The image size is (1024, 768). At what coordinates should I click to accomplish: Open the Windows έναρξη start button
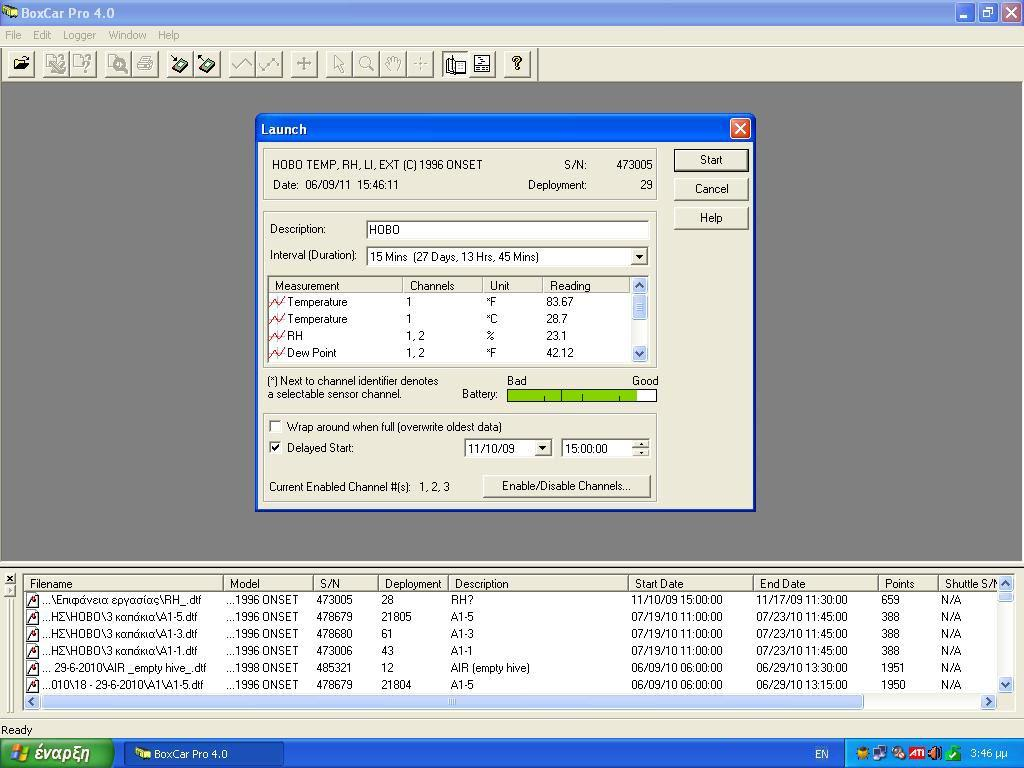[x=57, y=754]
